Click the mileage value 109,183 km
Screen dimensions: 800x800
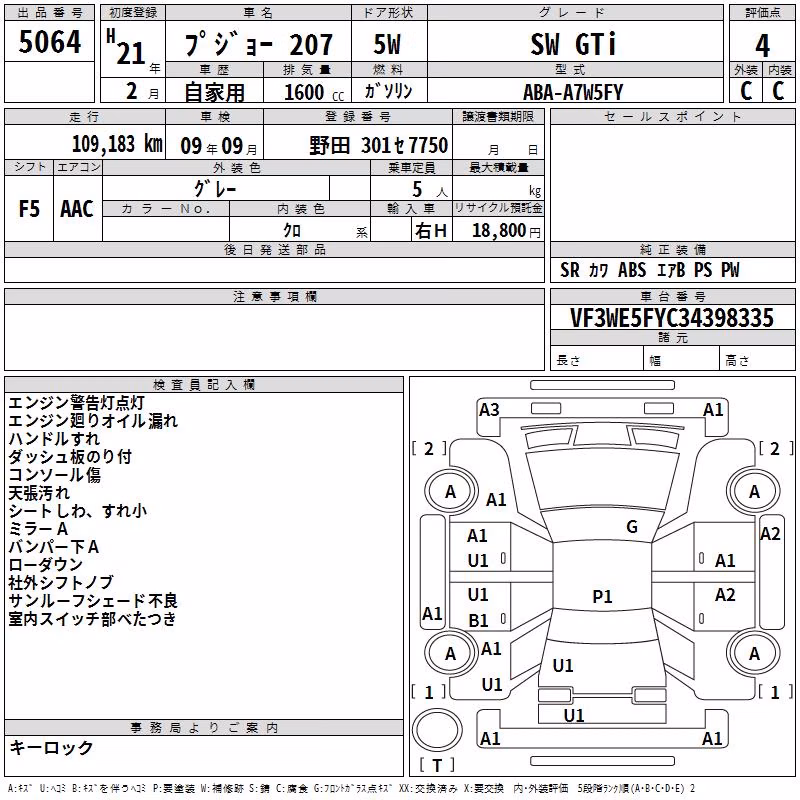[x=117, y=144]
